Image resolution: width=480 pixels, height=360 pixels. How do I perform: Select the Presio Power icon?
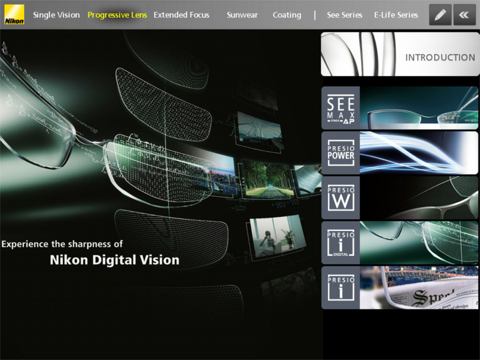click(341, 153)
